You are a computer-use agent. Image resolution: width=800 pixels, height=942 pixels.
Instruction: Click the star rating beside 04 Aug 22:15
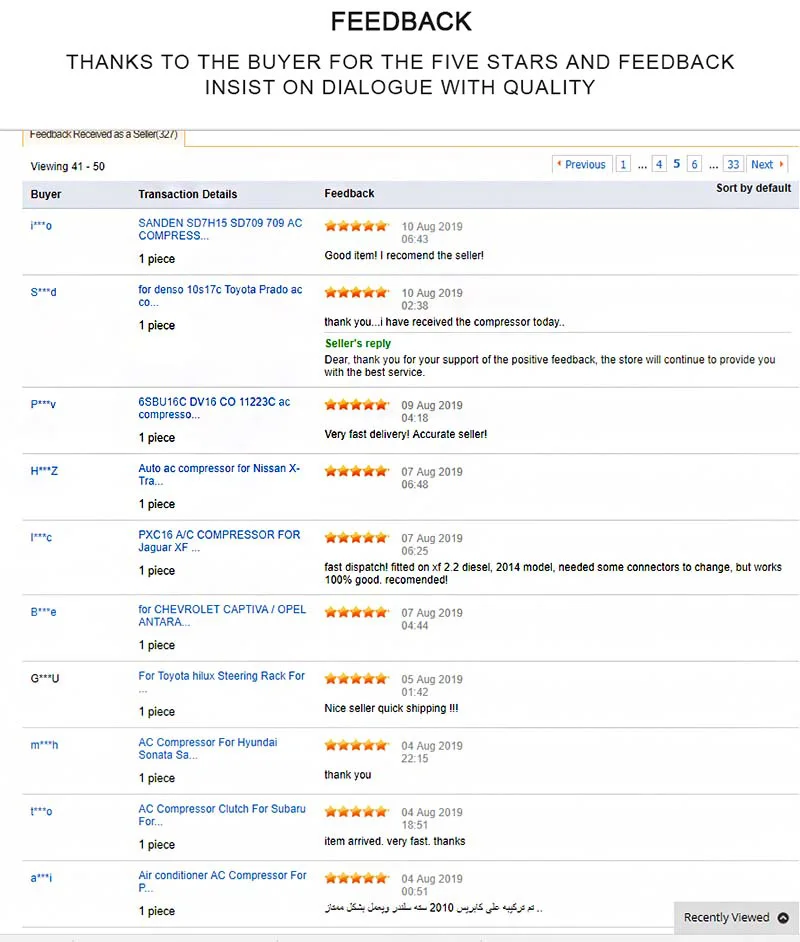tap(357, 745)
